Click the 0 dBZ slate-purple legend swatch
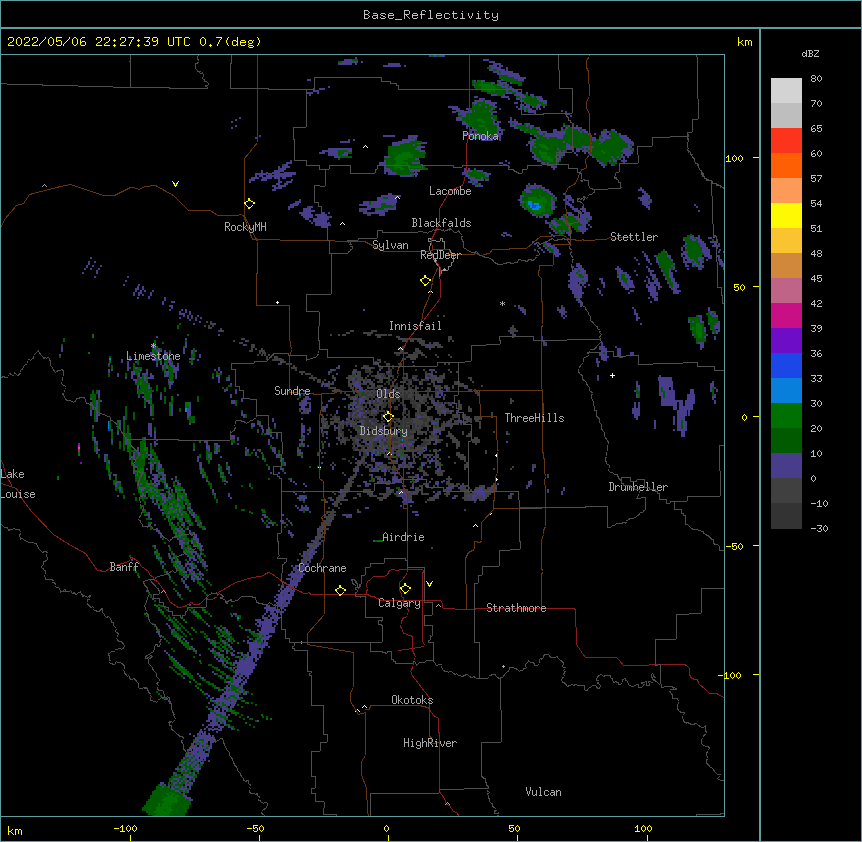The image size is (862, 842). pos(786,466)
